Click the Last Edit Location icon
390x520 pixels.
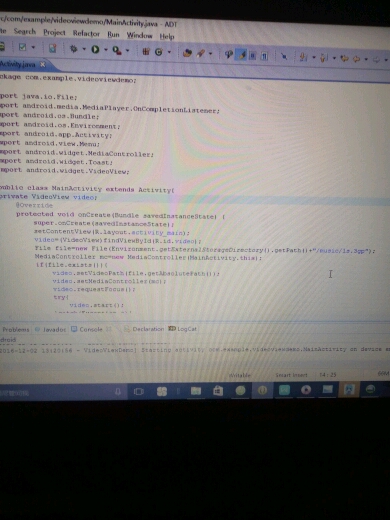tap(344, 59)
